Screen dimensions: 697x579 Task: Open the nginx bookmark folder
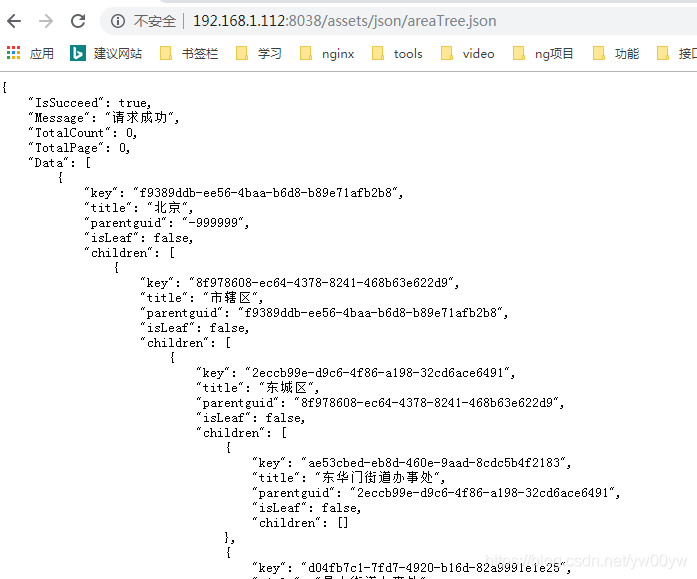(327, 53)
